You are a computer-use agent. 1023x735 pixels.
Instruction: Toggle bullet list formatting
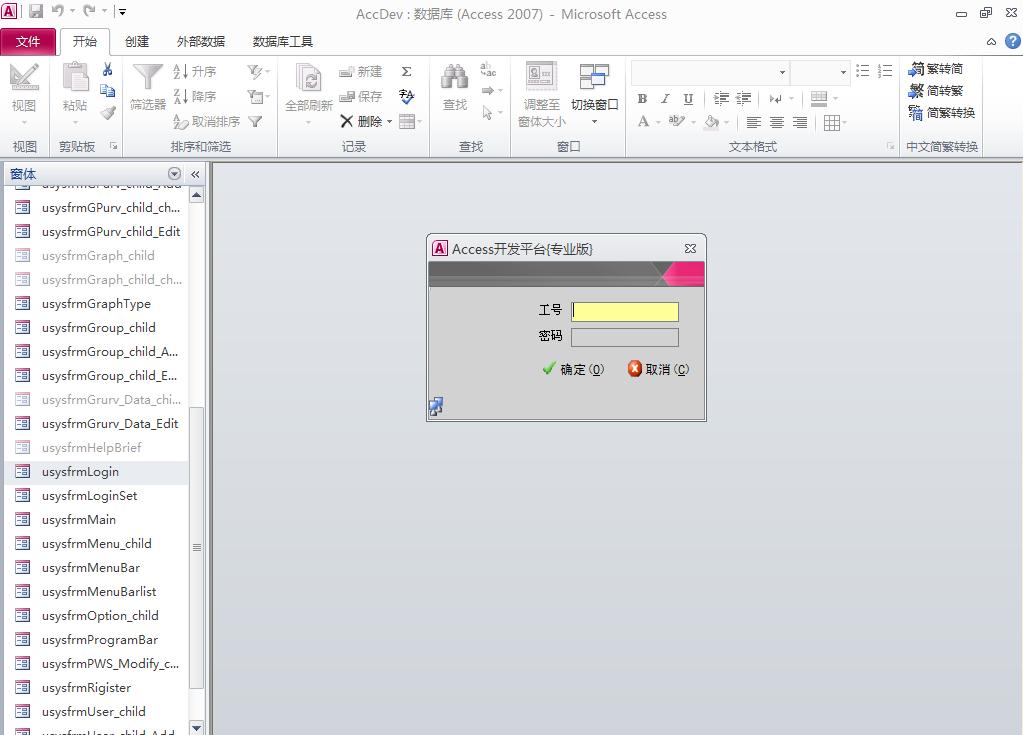point(863,70)
